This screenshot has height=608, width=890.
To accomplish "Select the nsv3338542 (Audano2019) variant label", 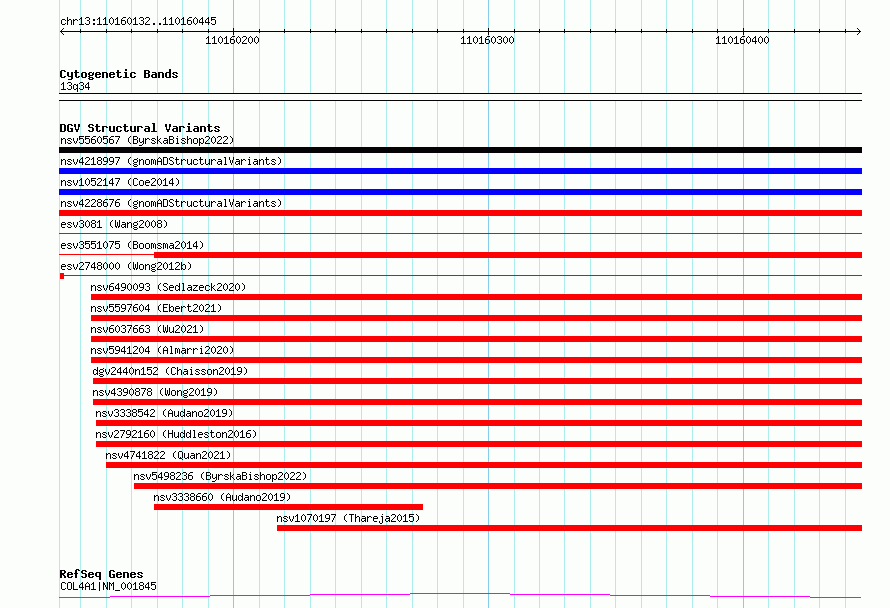I will click(x=164, y=413).
